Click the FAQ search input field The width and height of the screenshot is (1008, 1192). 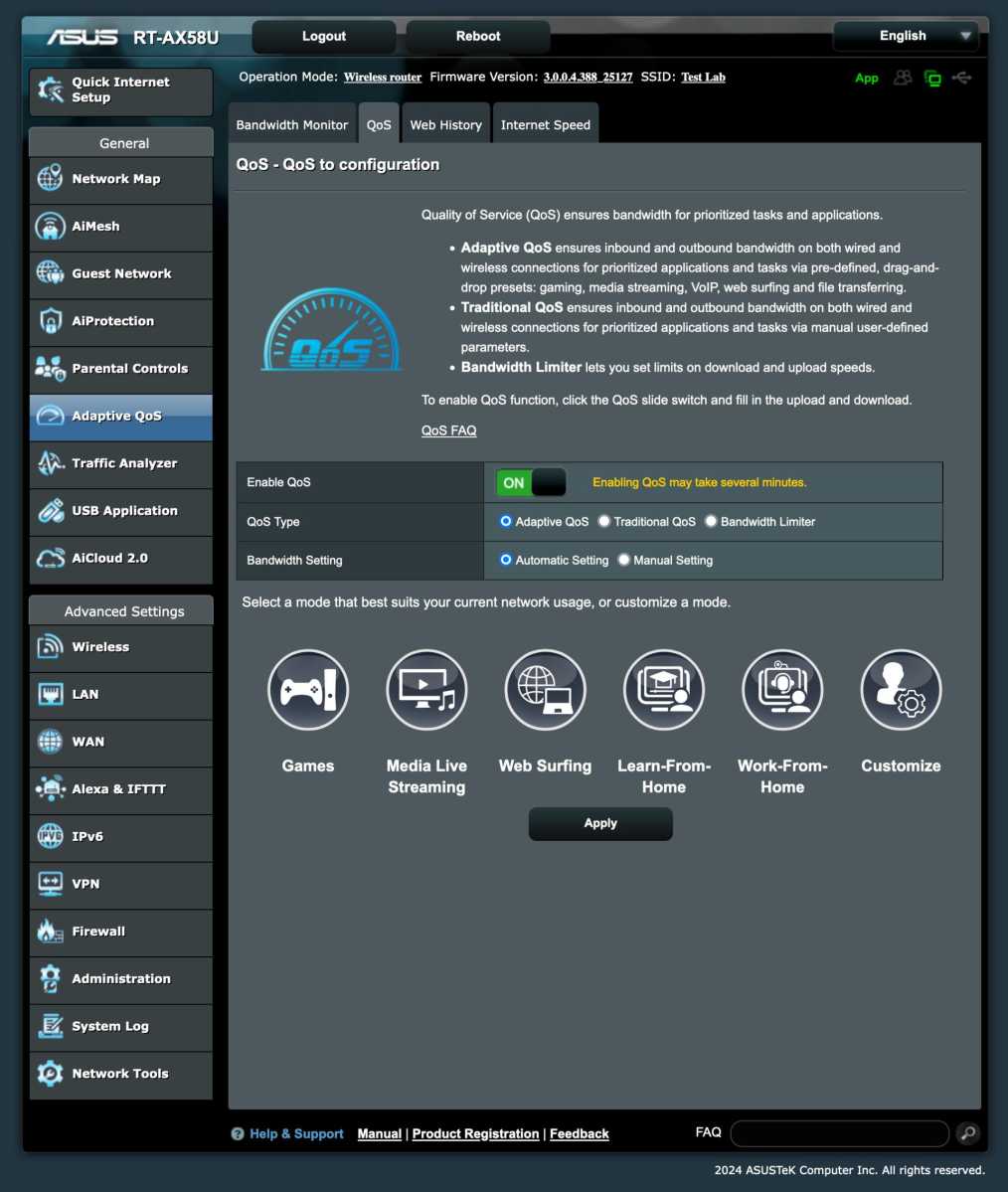(x=839, y=1133)
